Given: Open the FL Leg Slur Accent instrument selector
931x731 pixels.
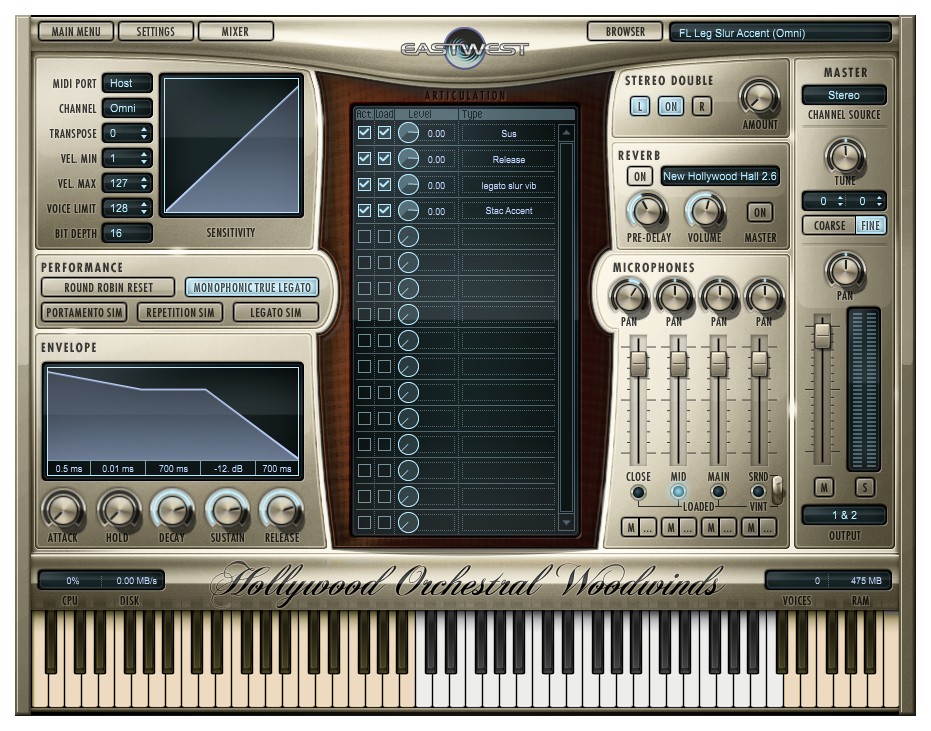Looking at the screenshot, I should pos(780,33).
